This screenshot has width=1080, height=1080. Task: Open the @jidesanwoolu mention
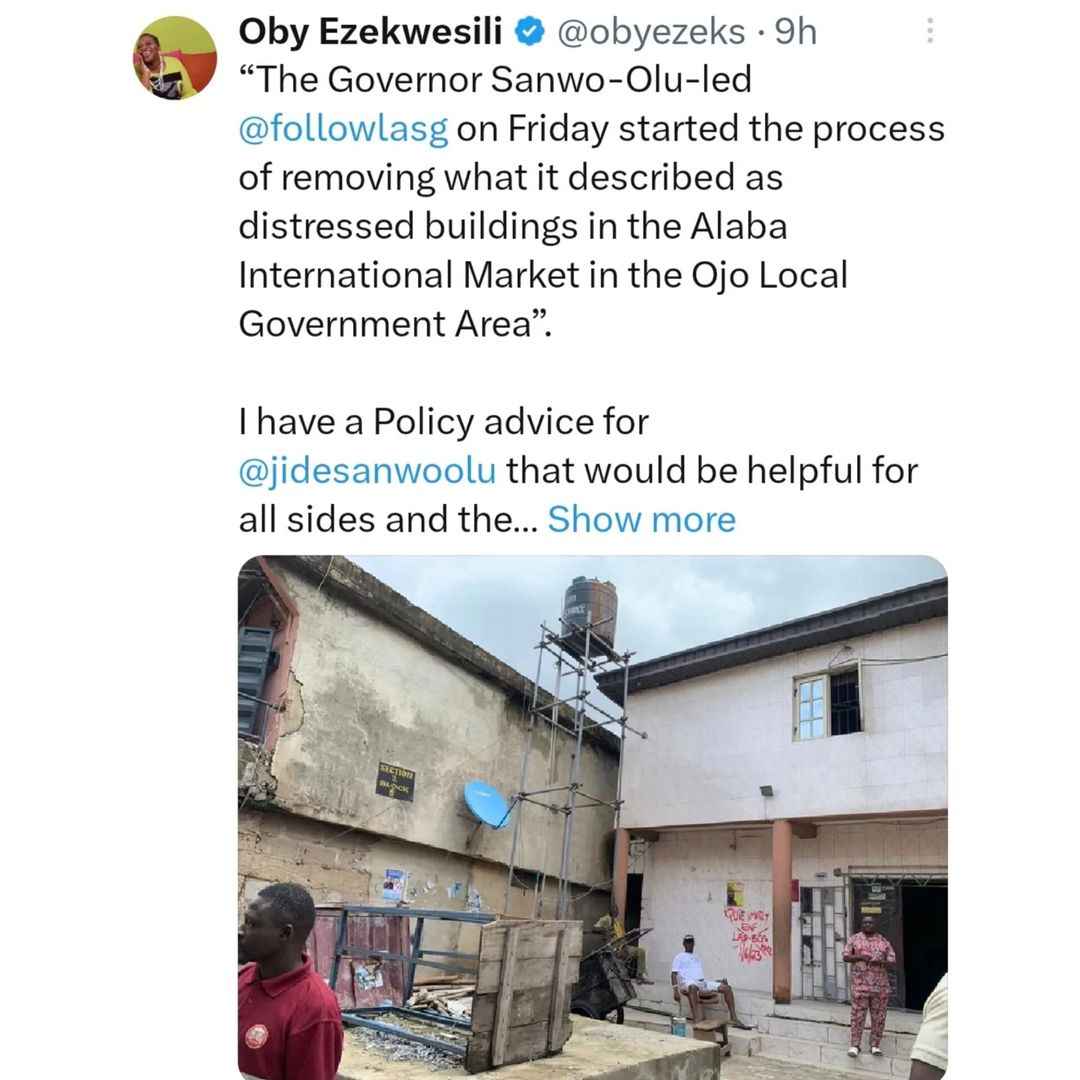pyautogui.click(x=367, y=470)
